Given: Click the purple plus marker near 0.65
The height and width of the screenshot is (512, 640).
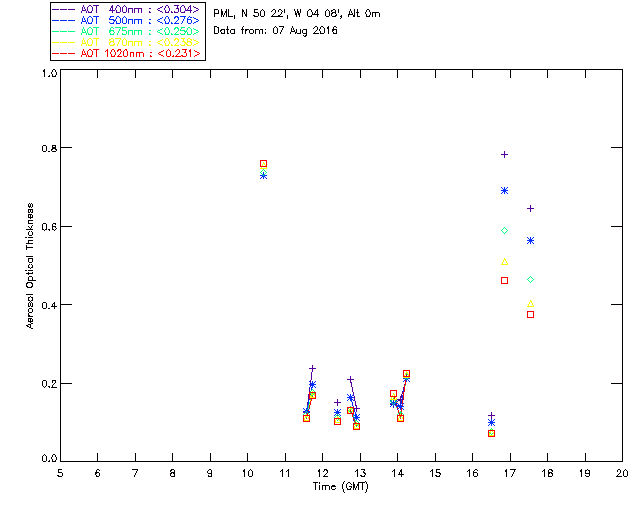Looking at the screenshot, I should tap(530, 209).
